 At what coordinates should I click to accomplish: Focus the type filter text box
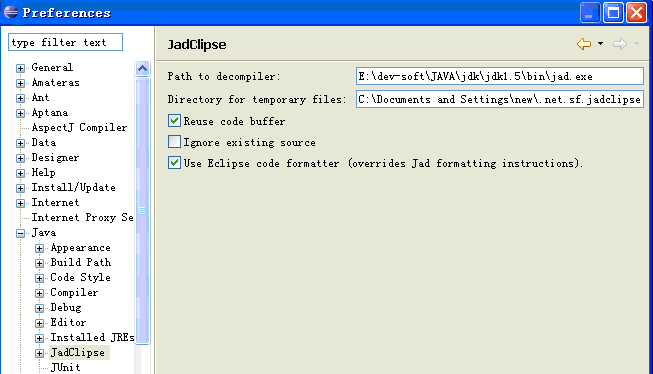[x=65, y=42]
